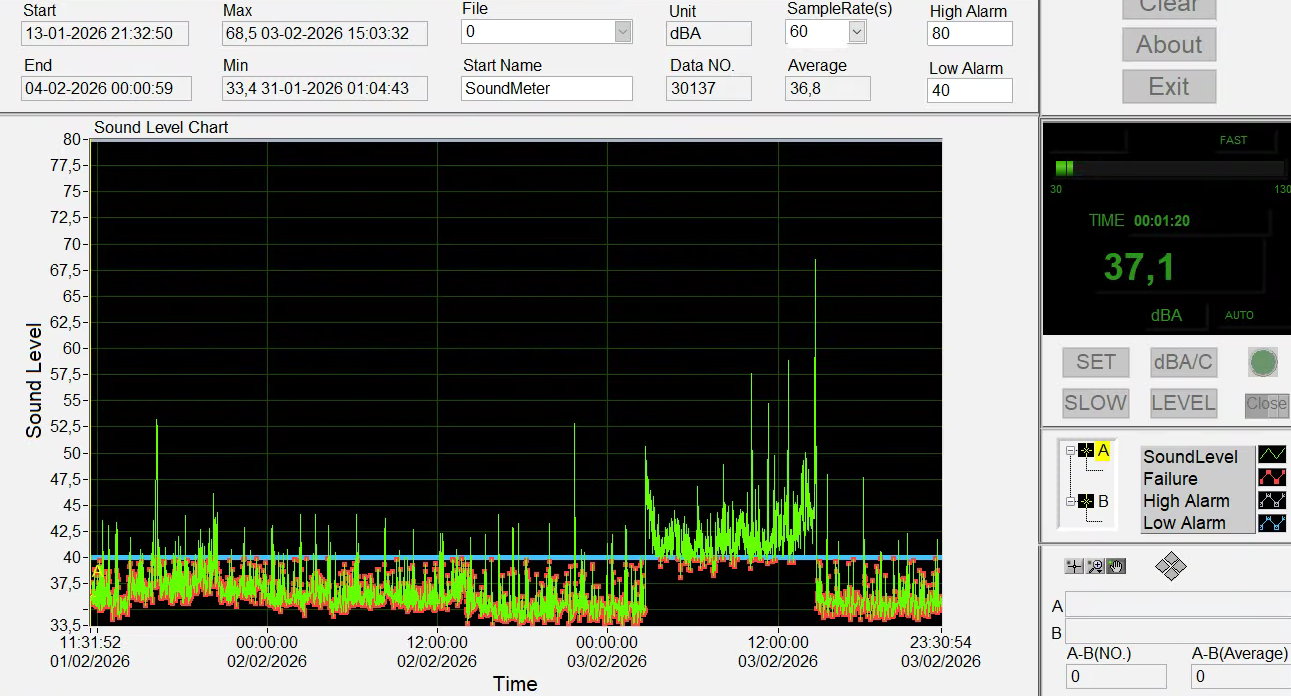Viewport: 1291px width, 696px height.
Task: Switch weighting with dBA/C button
Action: coord(1183,362)
